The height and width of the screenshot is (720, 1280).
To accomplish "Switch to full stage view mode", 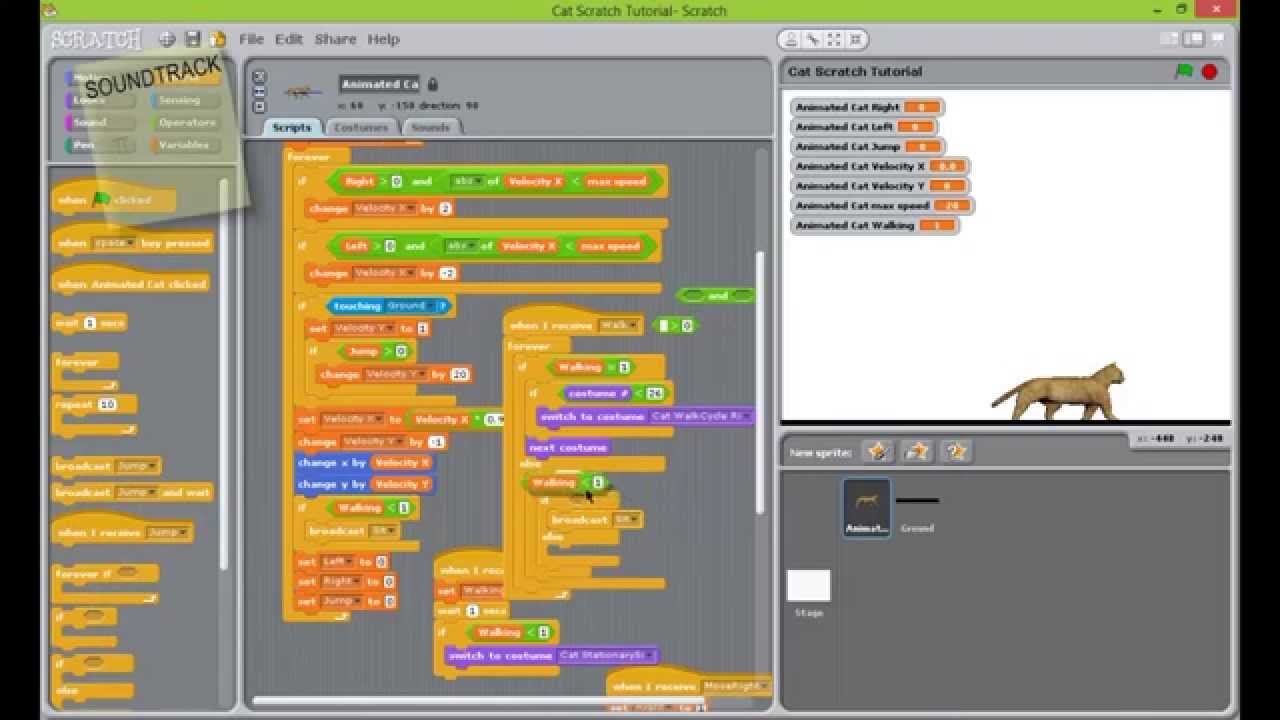I will (1193, 39).
